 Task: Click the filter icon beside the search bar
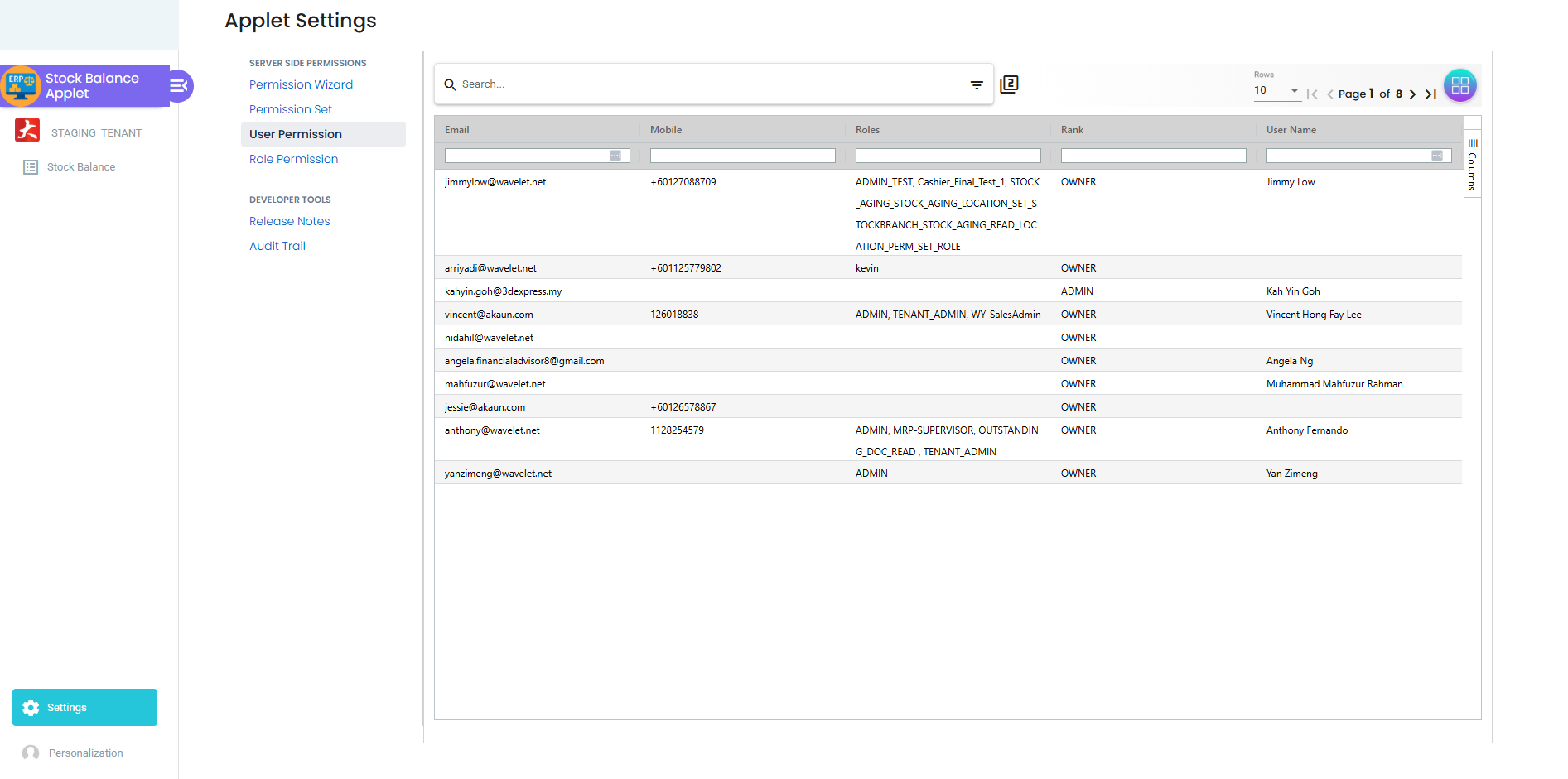pos(976,84)
